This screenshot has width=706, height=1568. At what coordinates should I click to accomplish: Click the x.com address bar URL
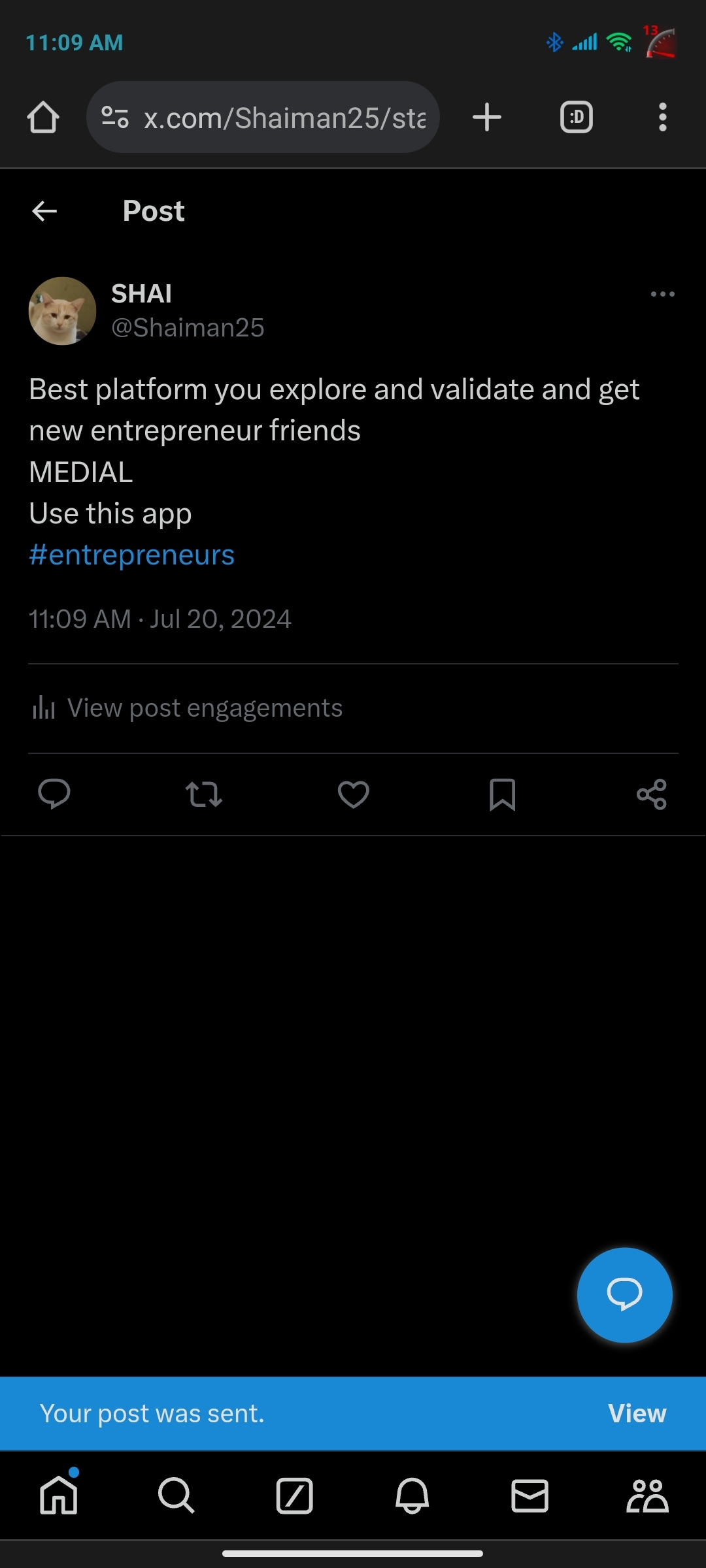(284, 118)
